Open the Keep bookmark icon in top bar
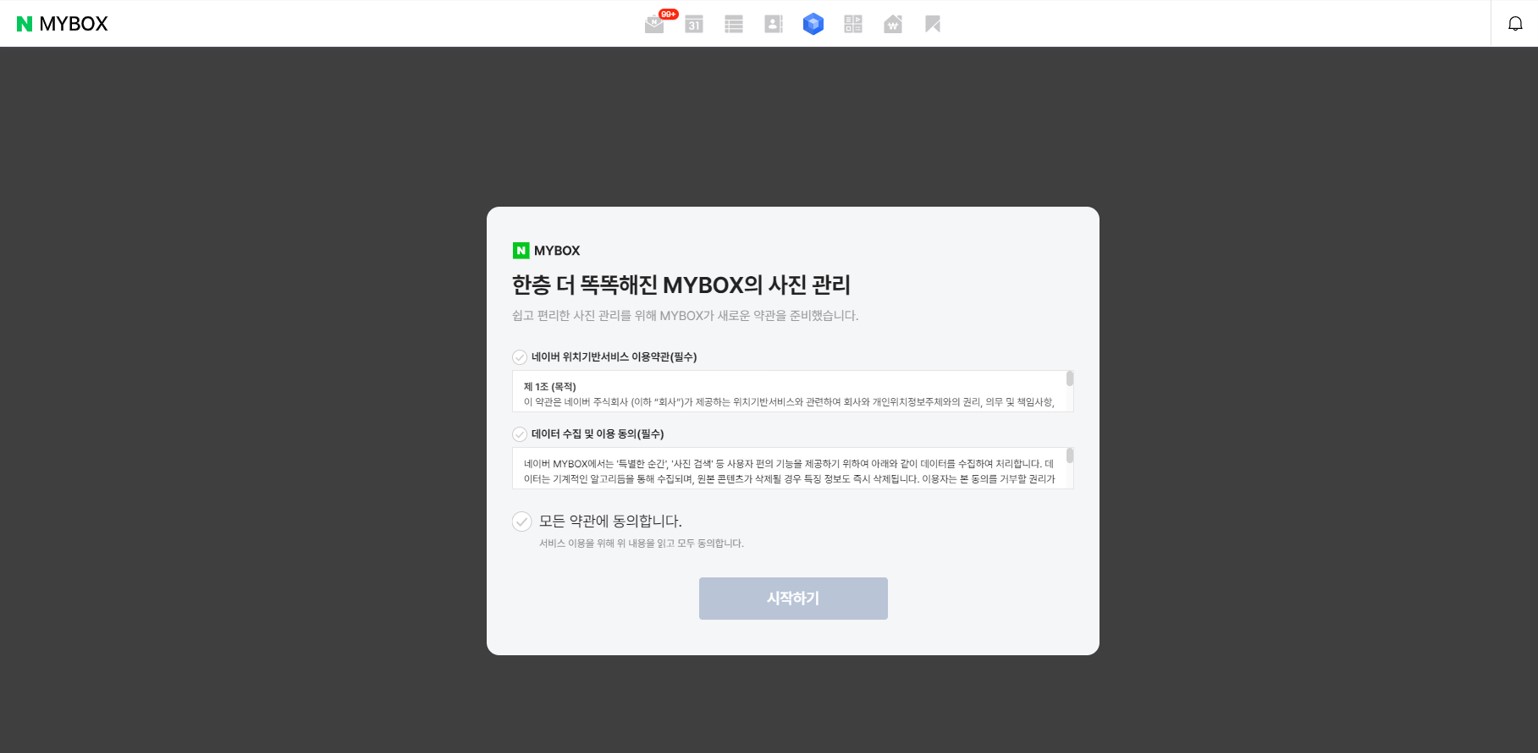The height and width of the screenshot is (753, 1538). pyautogui.click(x=933, y=24)
